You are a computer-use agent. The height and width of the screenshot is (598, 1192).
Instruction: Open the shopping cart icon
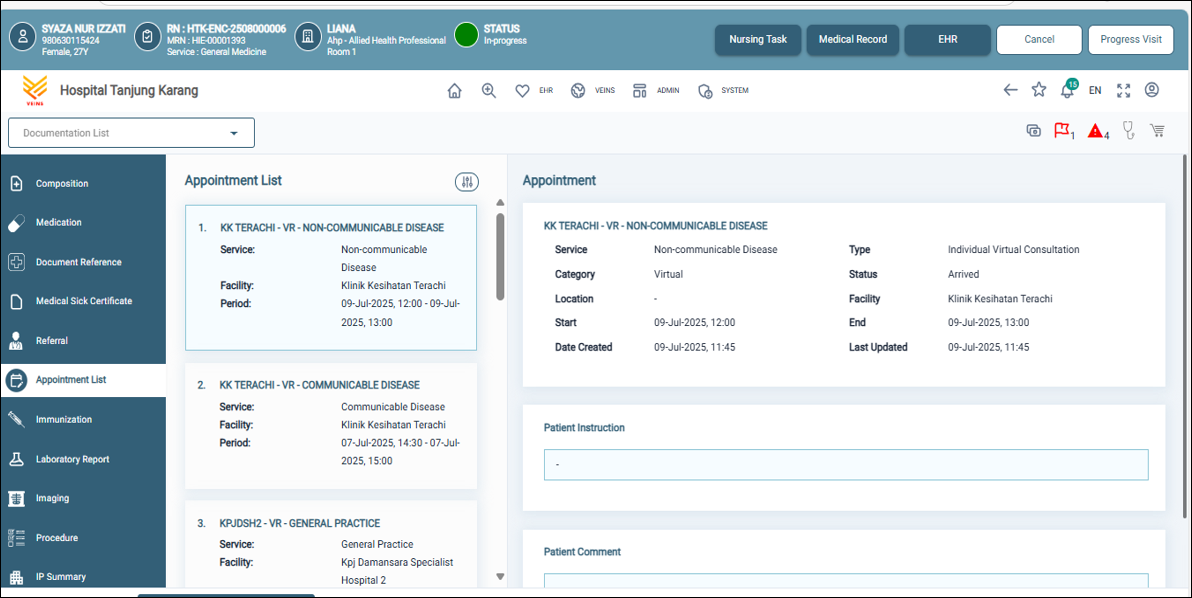[x=1158, y=131]
